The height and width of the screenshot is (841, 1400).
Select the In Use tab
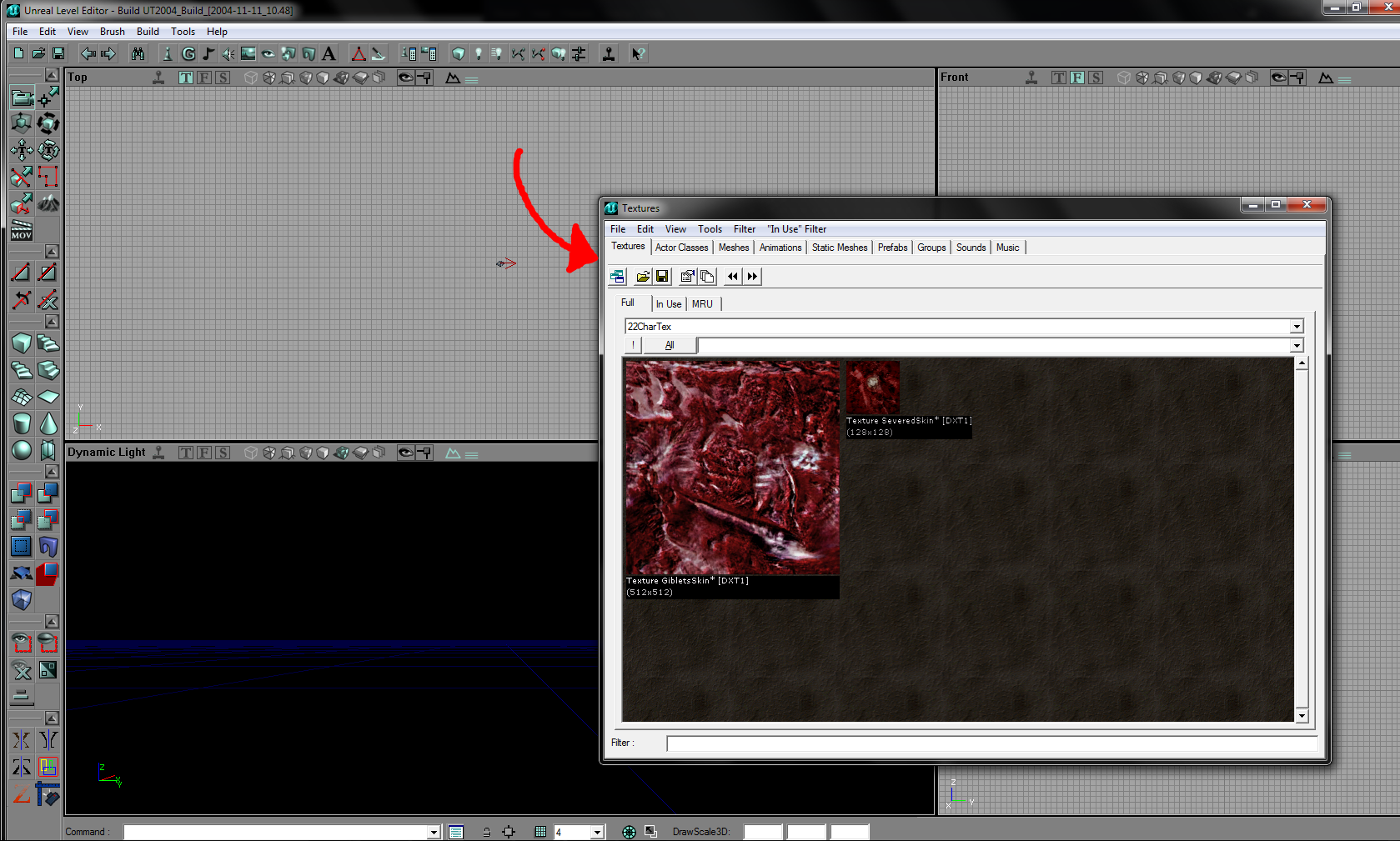(669, 304)
